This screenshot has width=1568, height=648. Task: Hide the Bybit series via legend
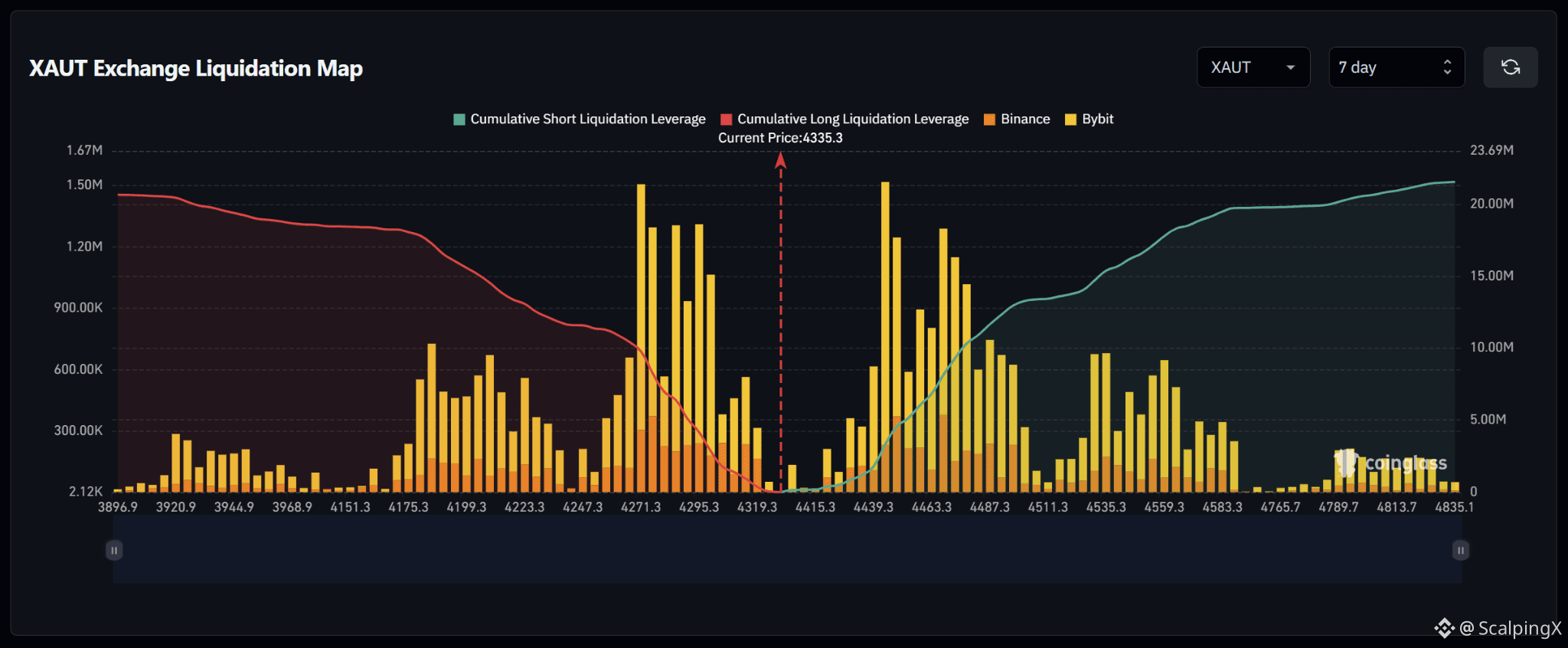tap(1089, 119)
